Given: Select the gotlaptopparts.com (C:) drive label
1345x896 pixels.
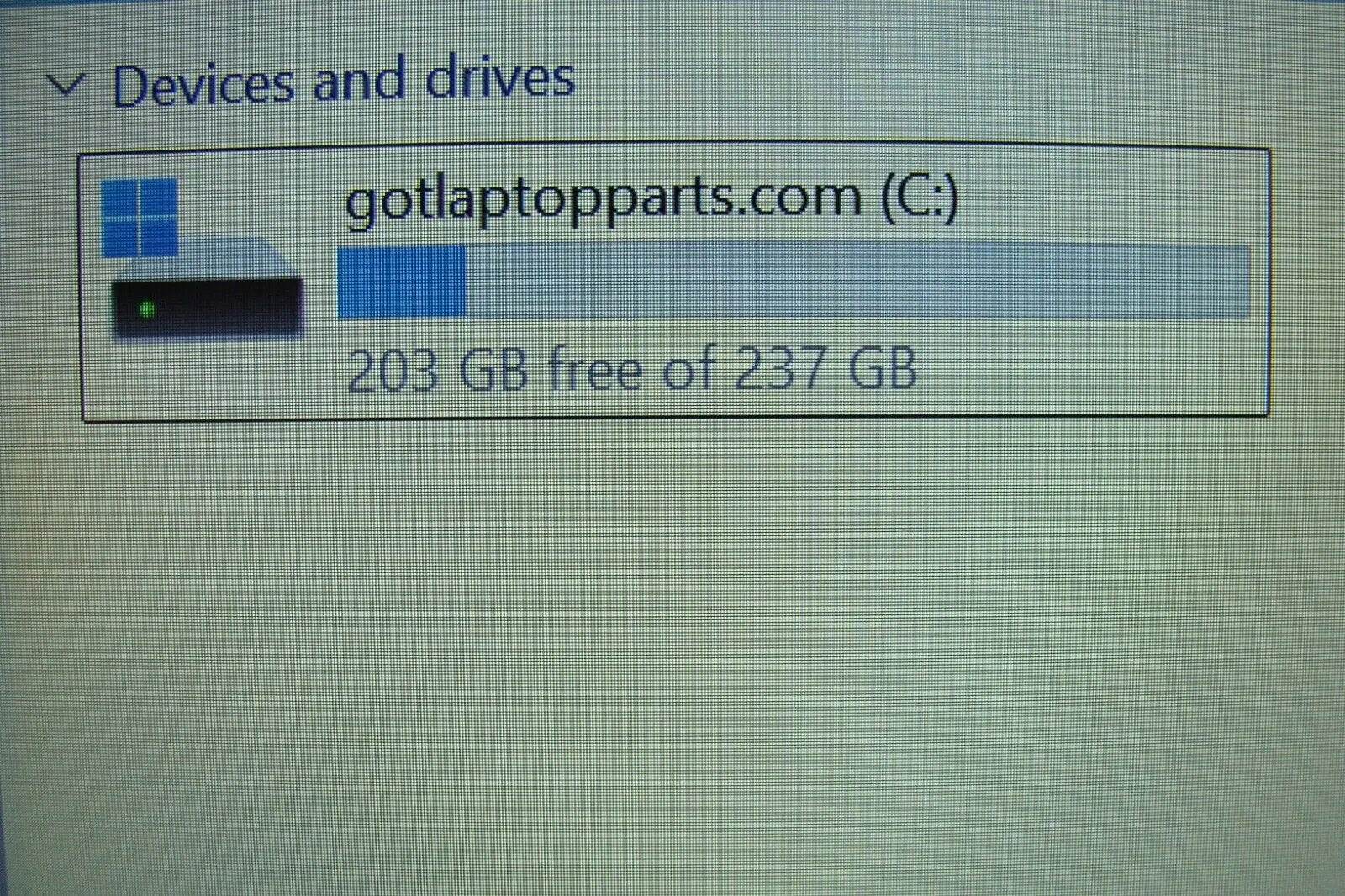Looking at the screenshot, I should tap(651, 199).
